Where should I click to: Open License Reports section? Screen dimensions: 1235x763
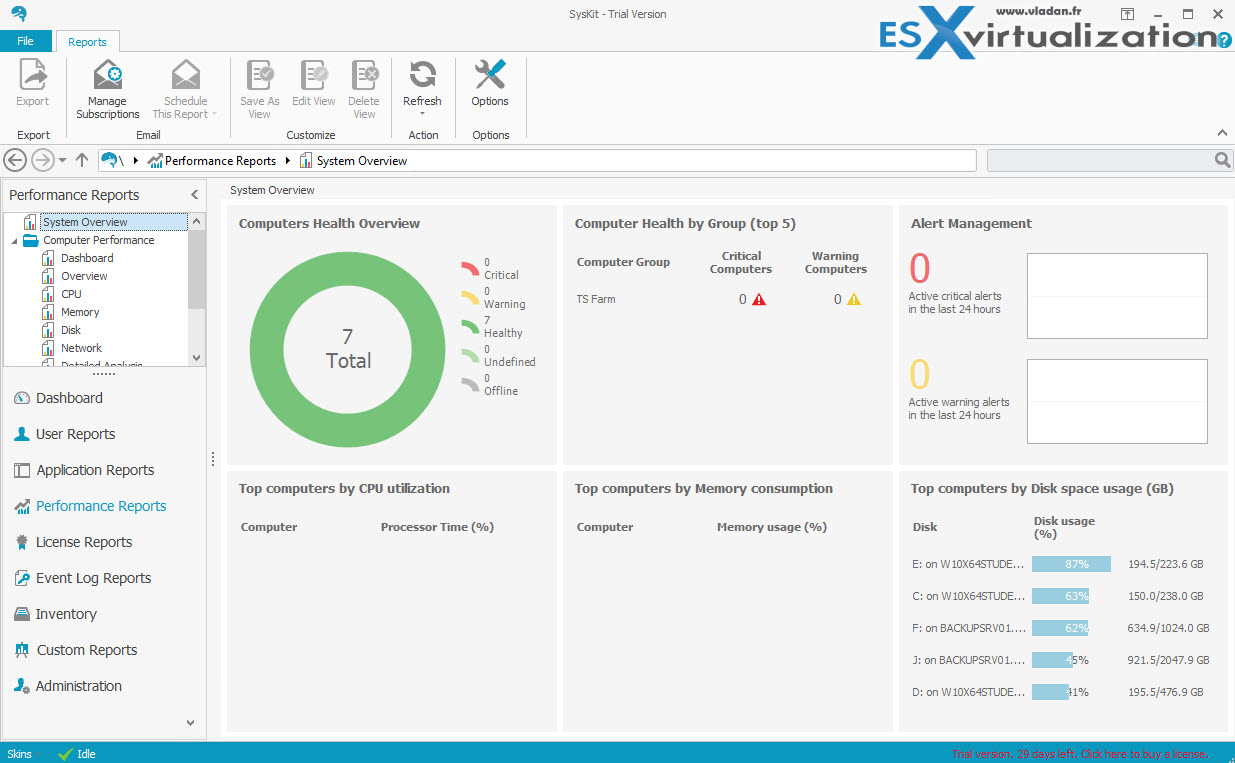(73, 542)
